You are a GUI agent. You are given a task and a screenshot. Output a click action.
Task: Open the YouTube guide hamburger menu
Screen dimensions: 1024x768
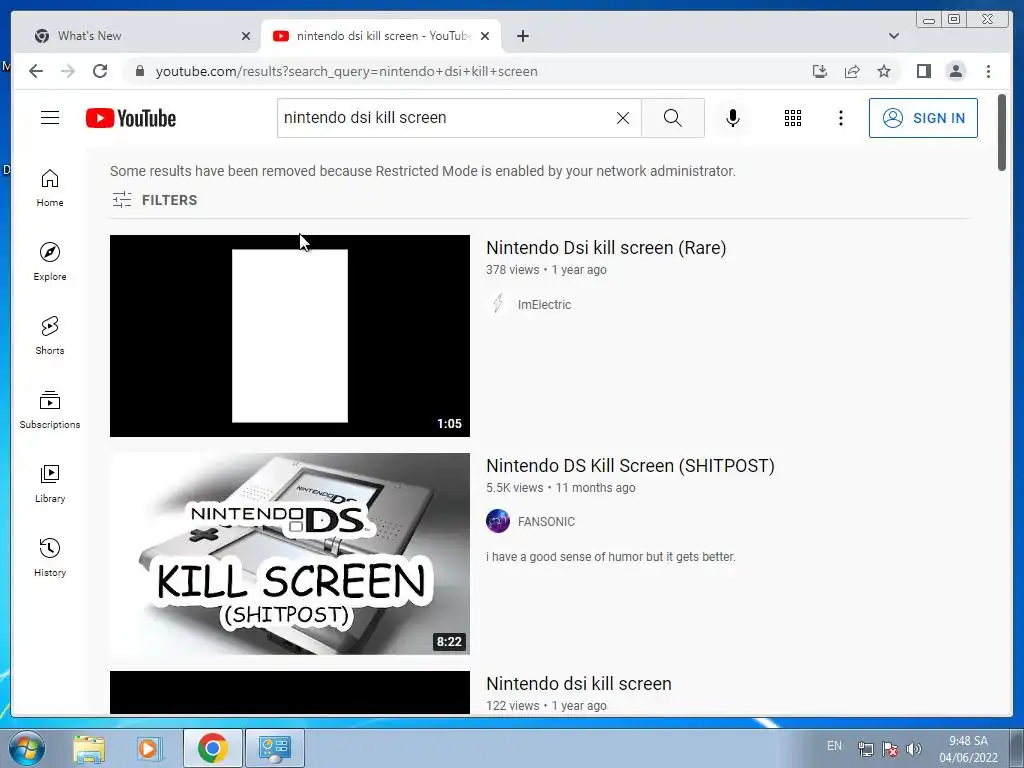50,118
